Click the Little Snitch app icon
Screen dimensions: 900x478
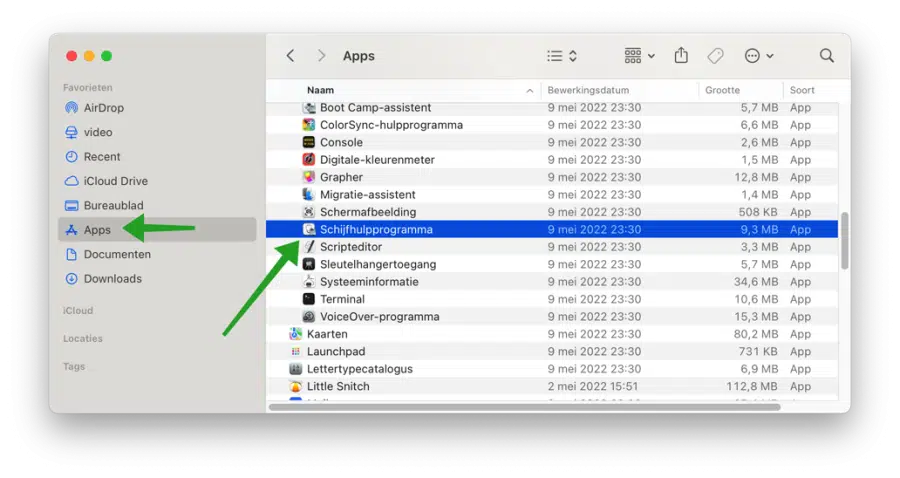coord(296,386)
